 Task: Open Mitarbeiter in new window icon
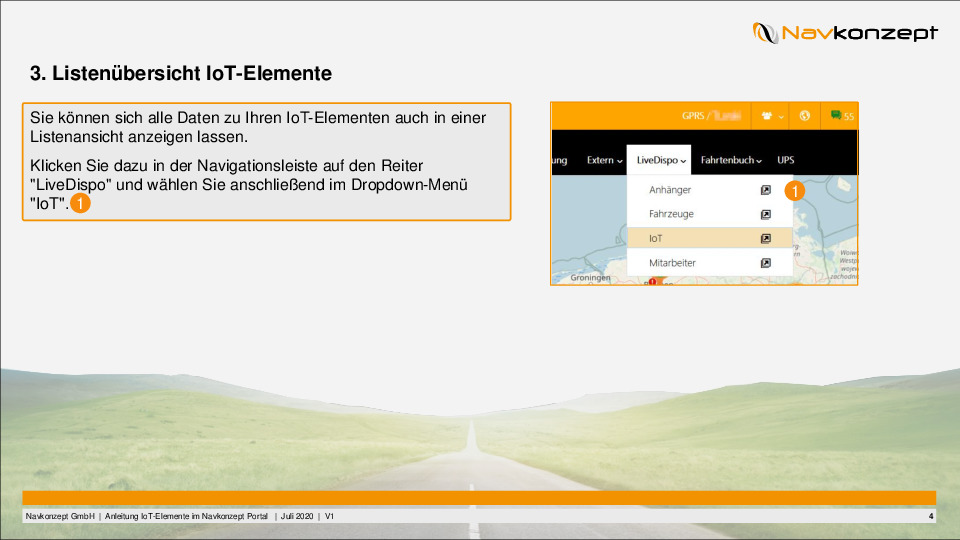click(765, 263)
